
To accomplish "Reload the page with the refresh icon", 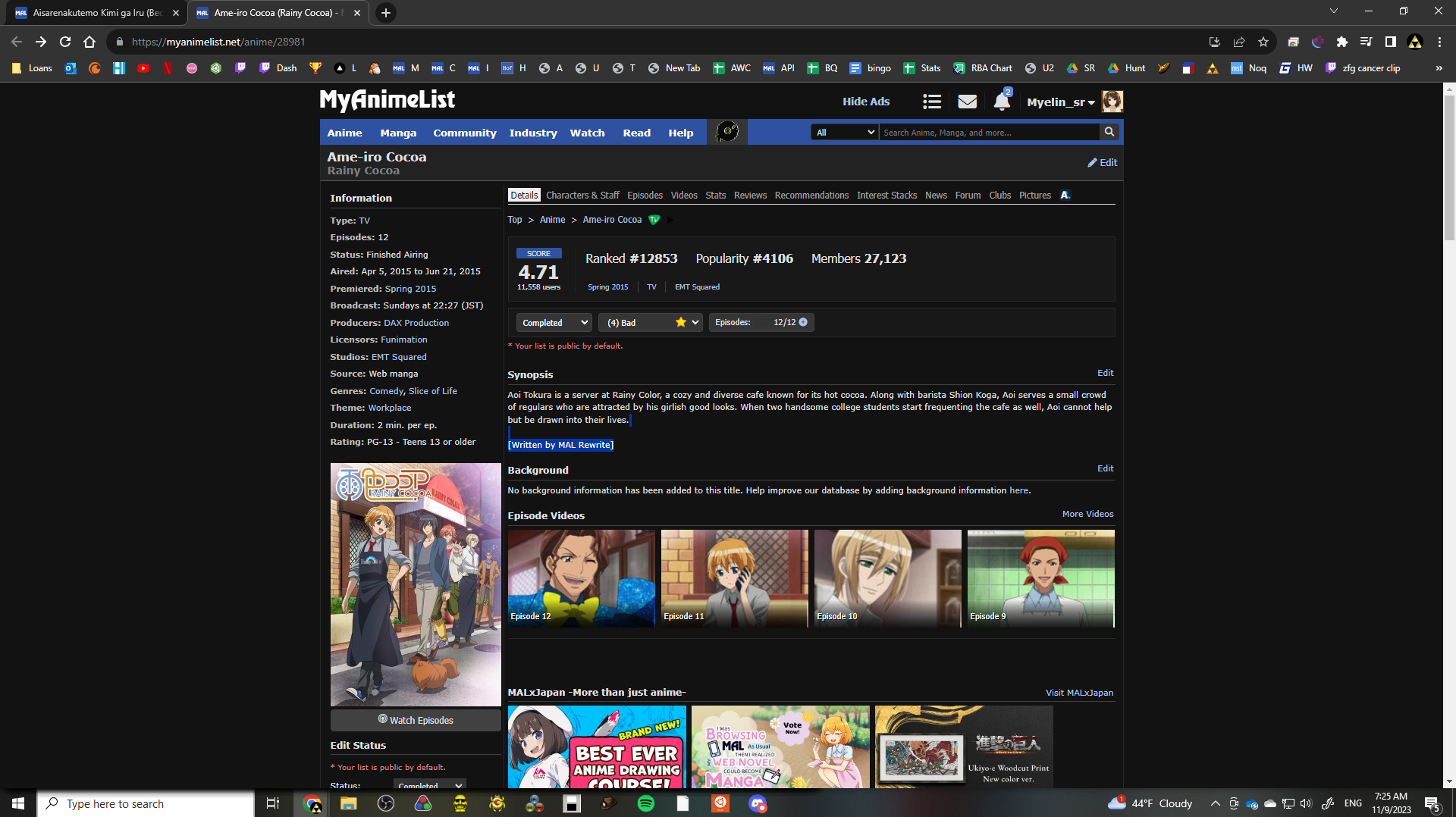I will click(65, 42).
